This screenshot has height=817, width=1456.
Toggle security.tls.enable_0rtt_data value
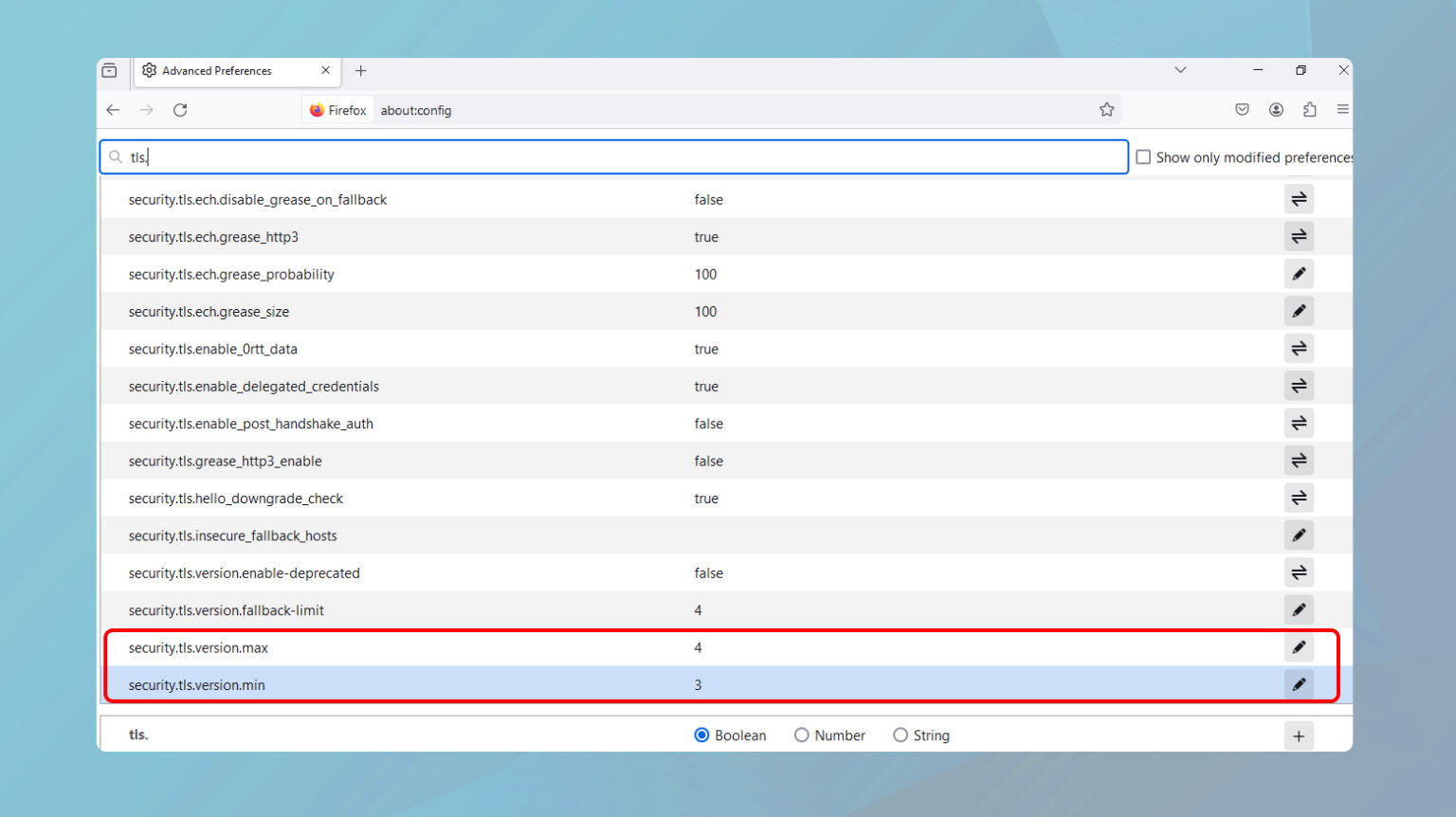pos(1299,349)
